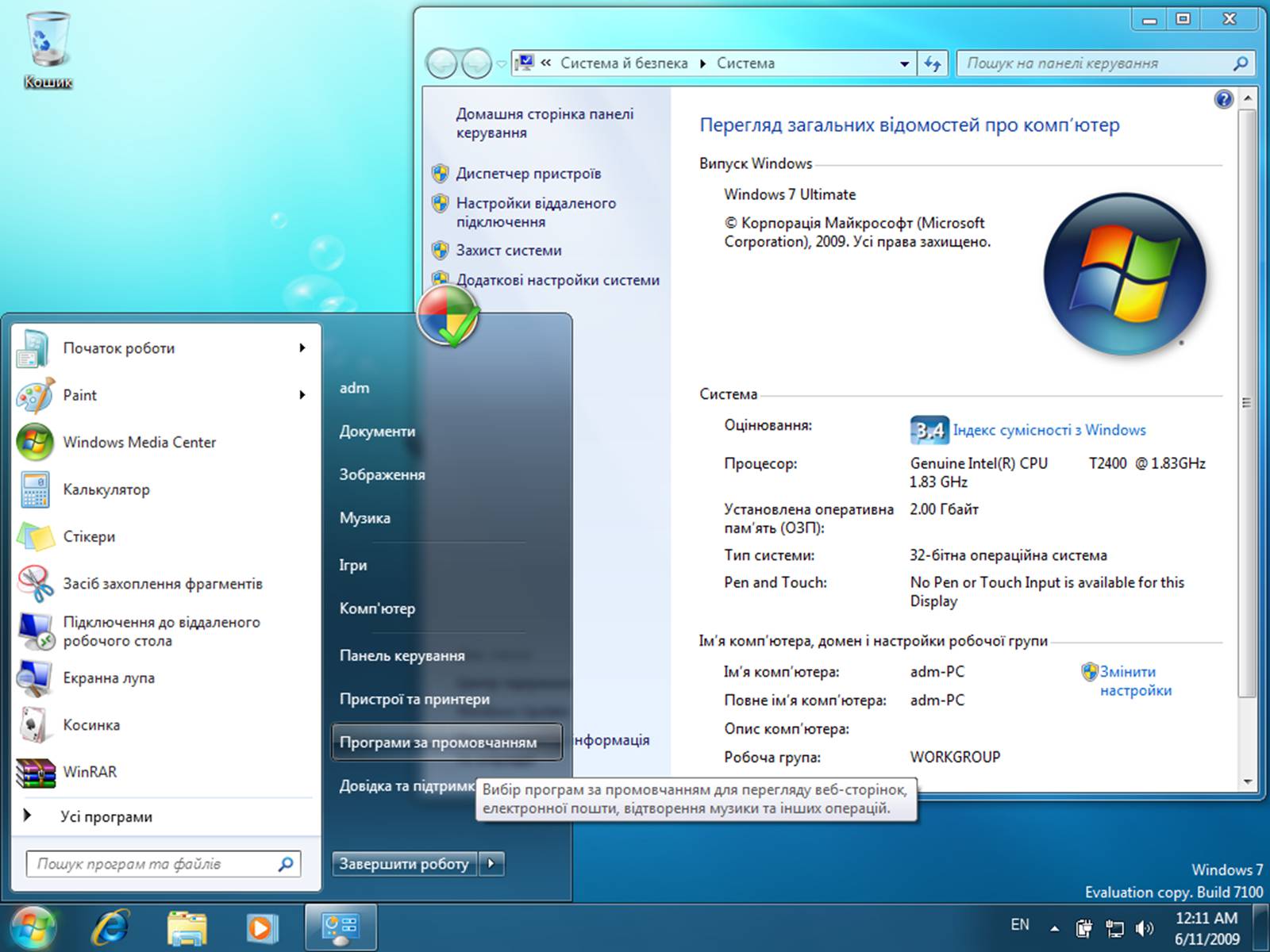This screenshot has height=952, width=1270.
Task: Open Зображення from the Start menu
Action: pyautogui.click(x=382, y=474)
